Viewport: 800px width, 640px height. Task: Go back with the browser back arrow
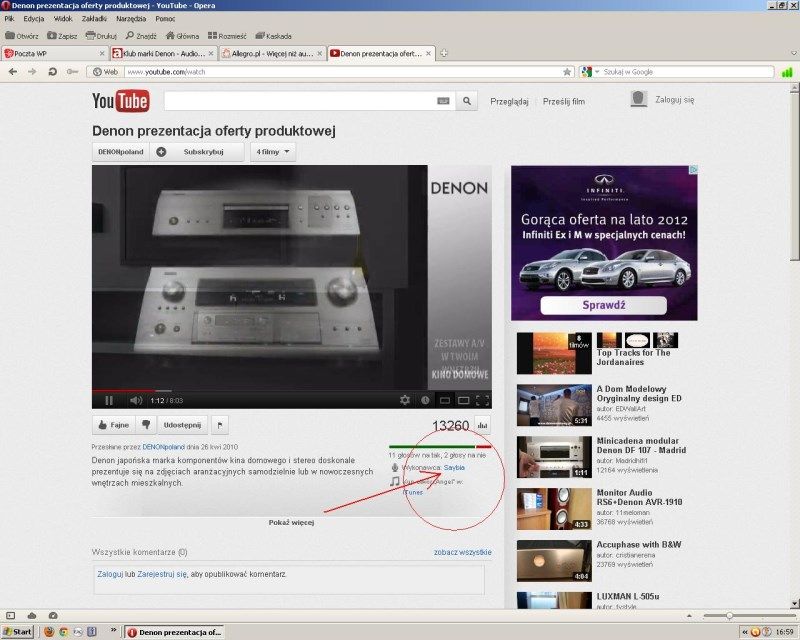coord(13,72)
